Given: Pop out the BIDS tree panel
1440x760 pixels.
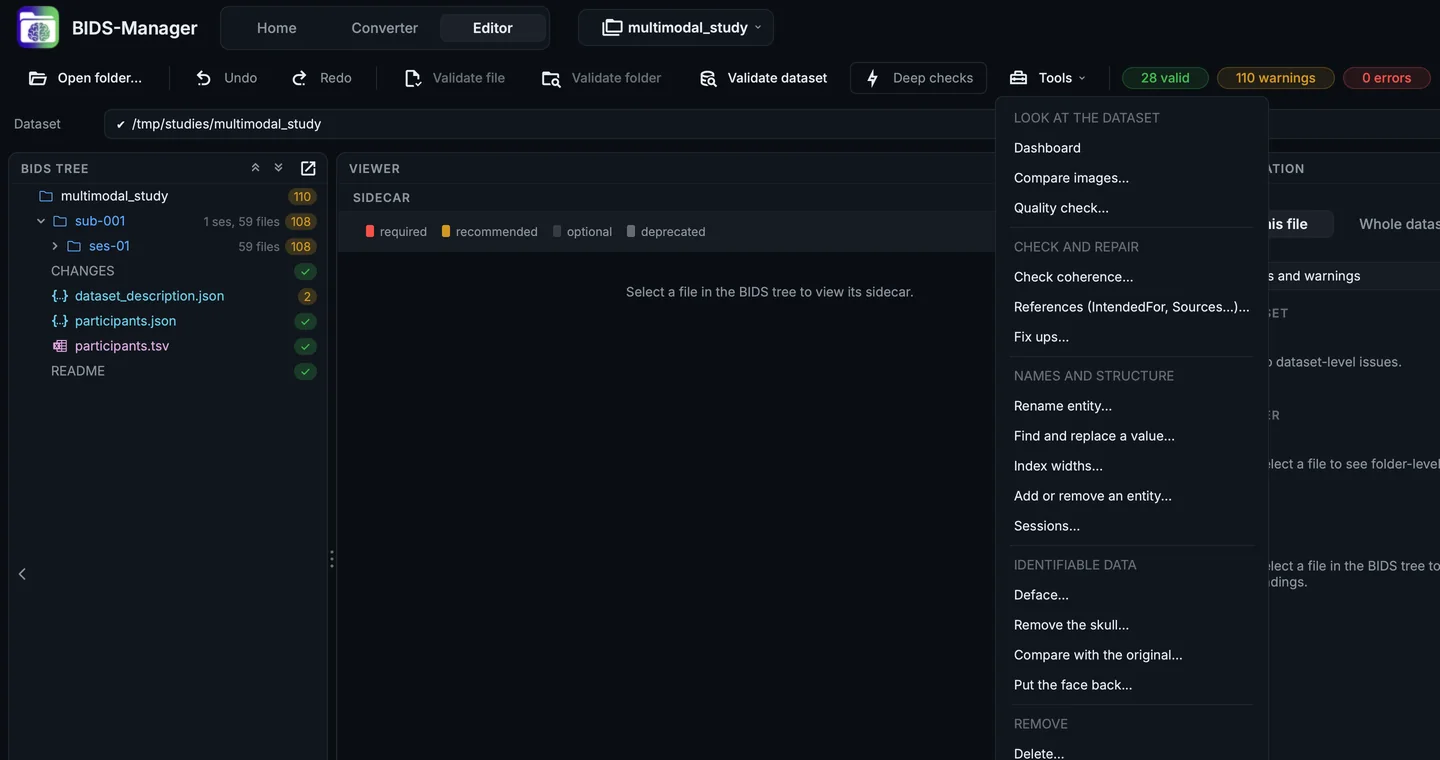Looking at the screenshot, I should pyautogui.click(x=308, y=168).
